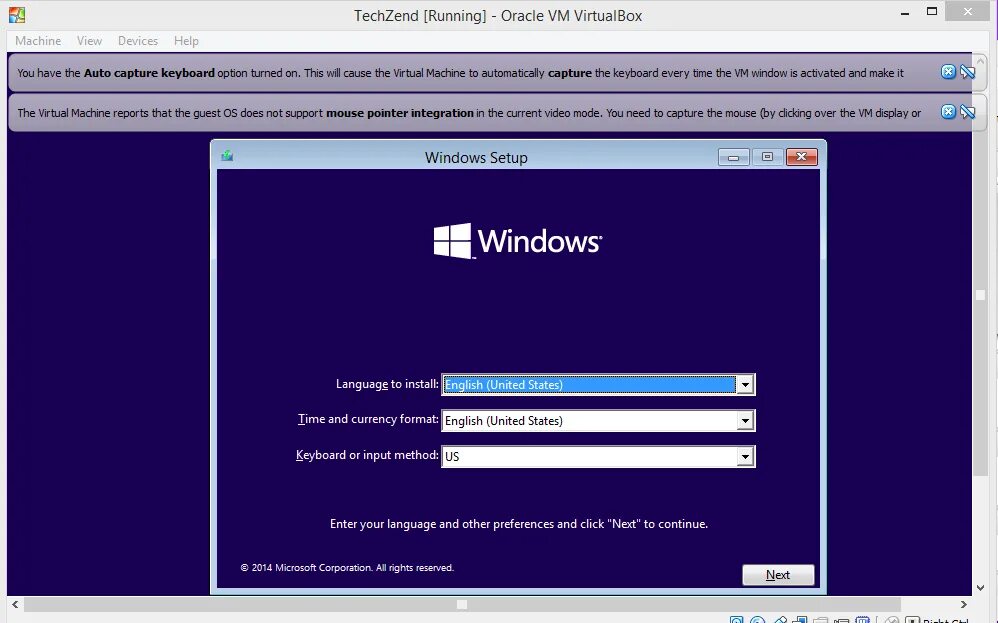This screenshot has height=623, width=998.
Task: Click the horizontal scrollbar left arrow
Action: (15, 605)
